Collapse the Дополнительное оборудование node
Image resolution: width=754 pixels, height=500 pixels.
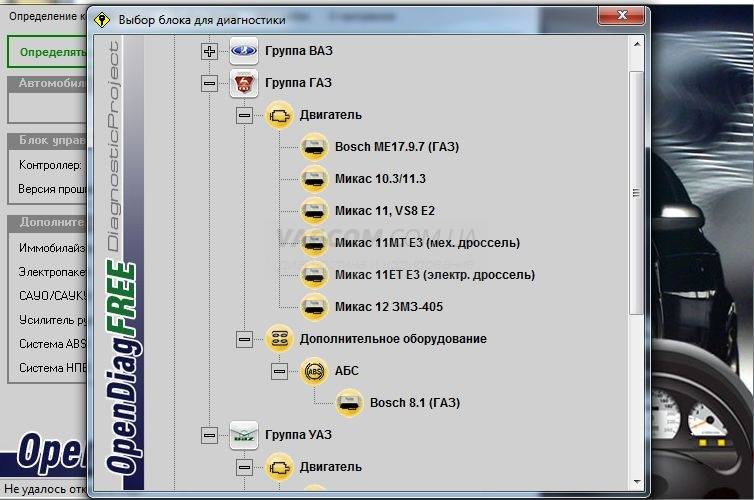(x=244, y=339)
